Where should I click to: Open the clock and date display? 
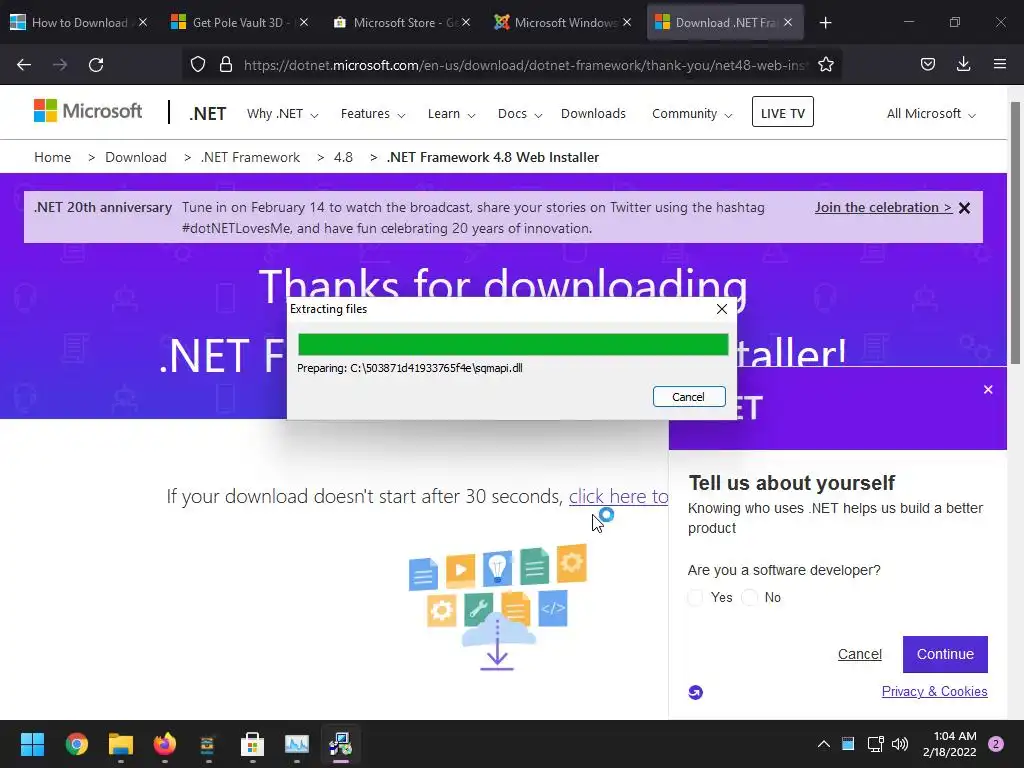[x=950, y=744]
